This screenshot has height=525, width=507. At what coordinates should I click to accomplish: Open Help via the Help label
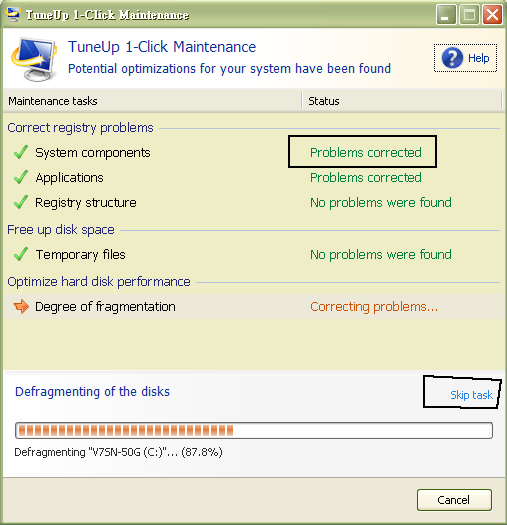pos(479,58)
